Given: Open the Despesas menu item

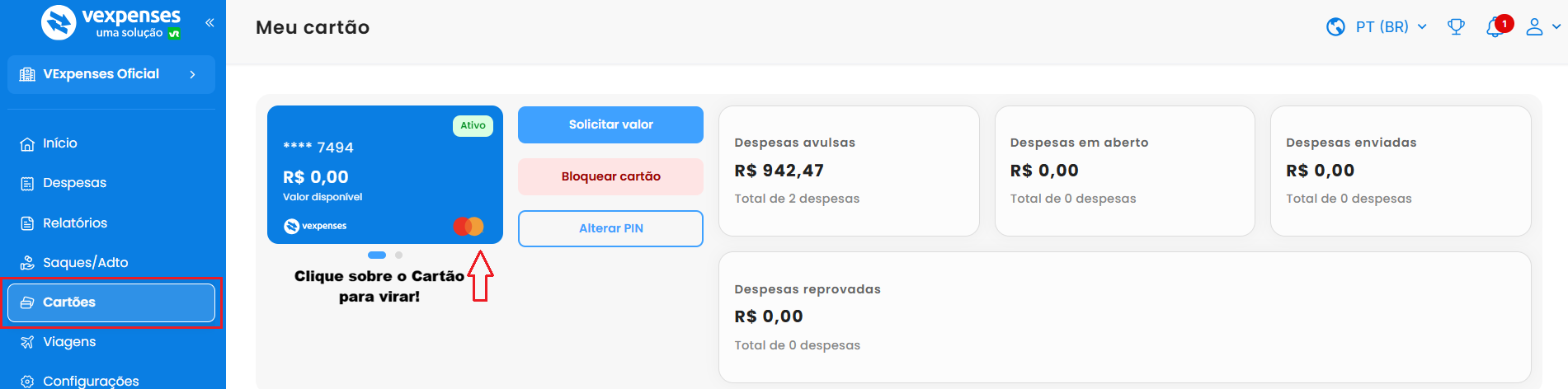Looking at the screenshot, I should coord(74,183).
